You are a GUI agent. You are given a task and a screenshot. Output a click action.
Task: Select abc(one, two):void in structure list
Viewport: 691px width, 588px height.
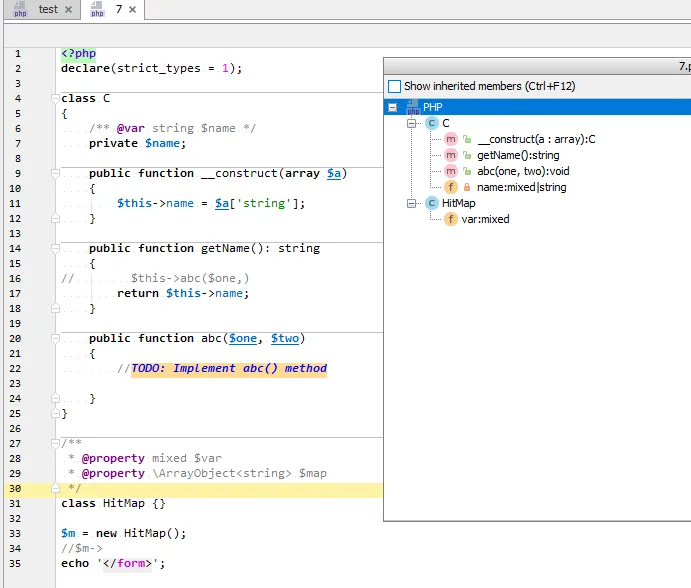pos(523,171)
